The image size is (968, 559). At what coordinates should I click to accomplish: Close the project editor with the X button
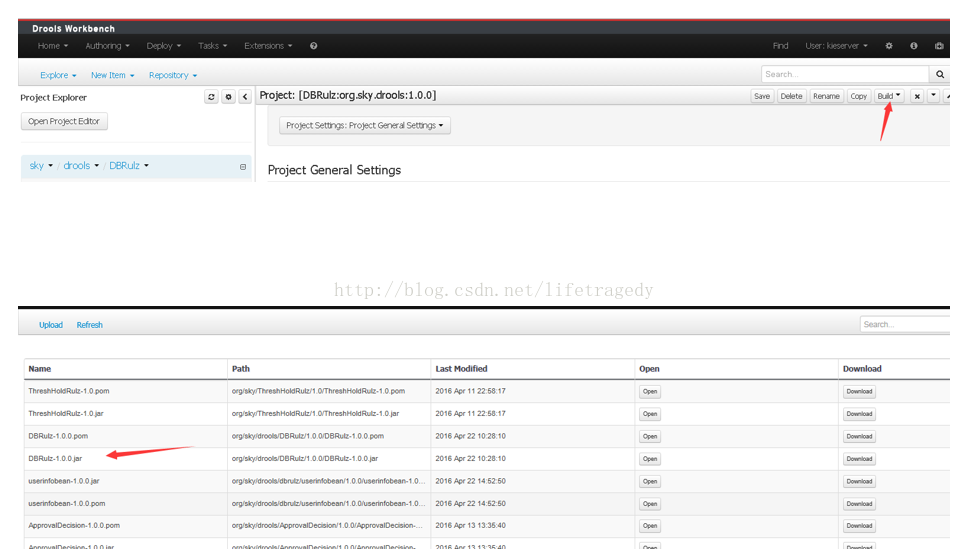point(917,96)
